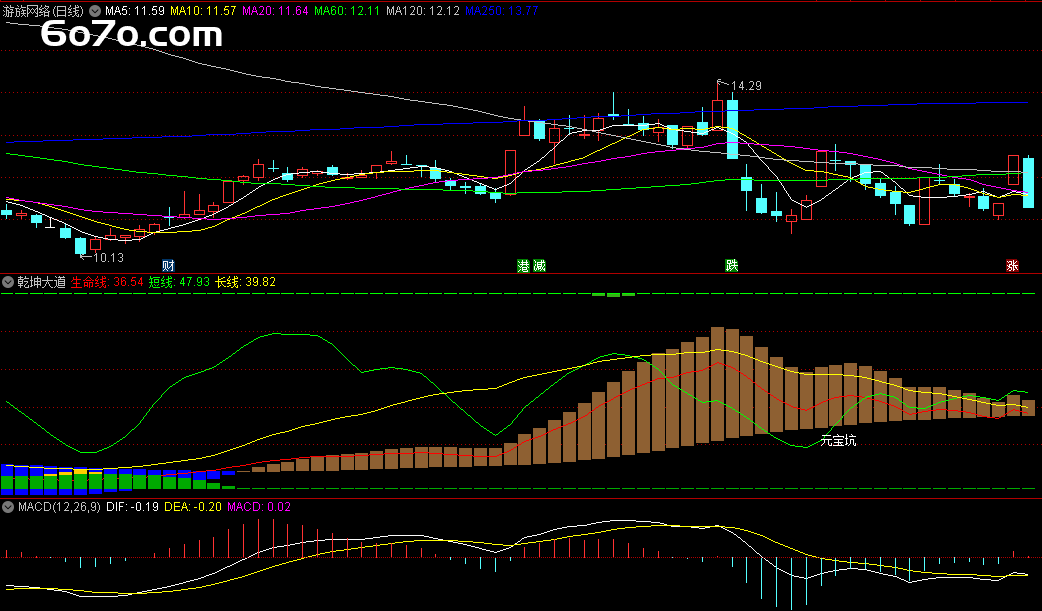Click the 短线: 47.93 value

tap(179, 282)
